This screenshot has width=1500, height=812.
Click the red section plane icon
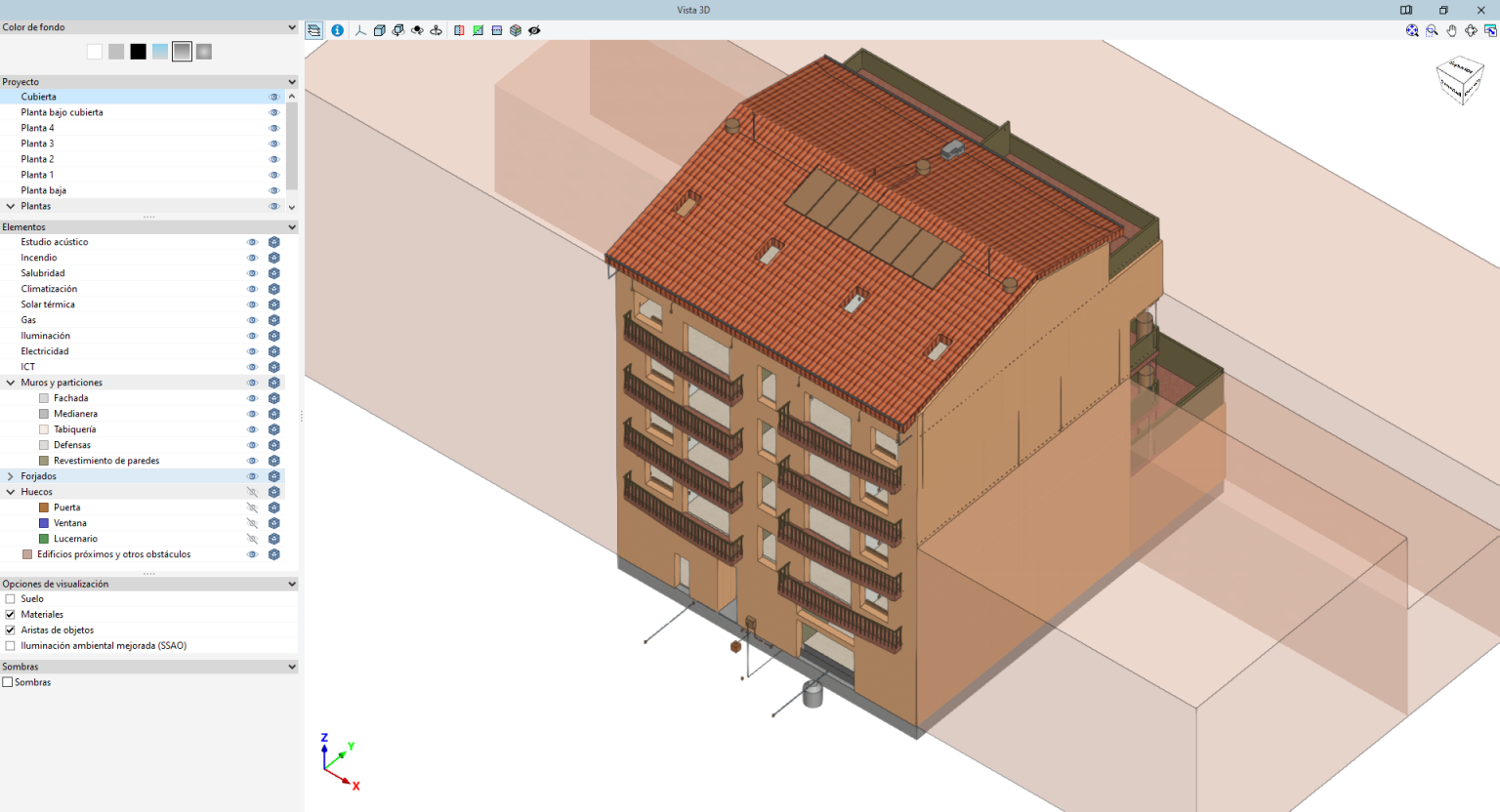[x=459, y=30]
